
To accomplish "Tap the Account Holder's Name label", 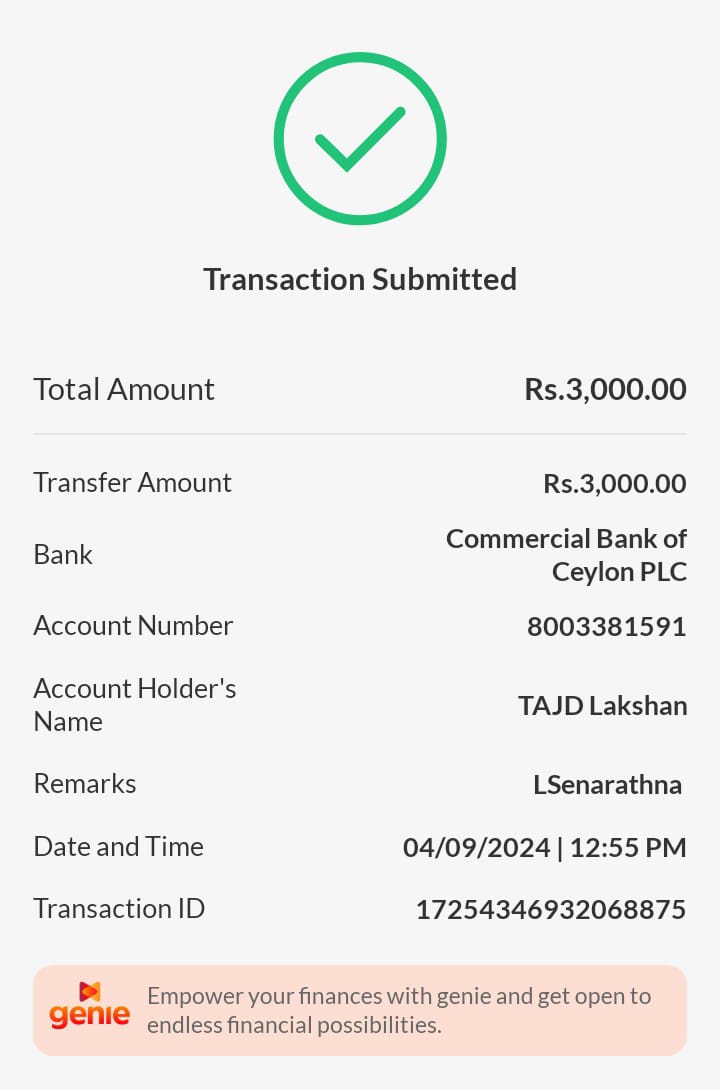I will (135, 704).
